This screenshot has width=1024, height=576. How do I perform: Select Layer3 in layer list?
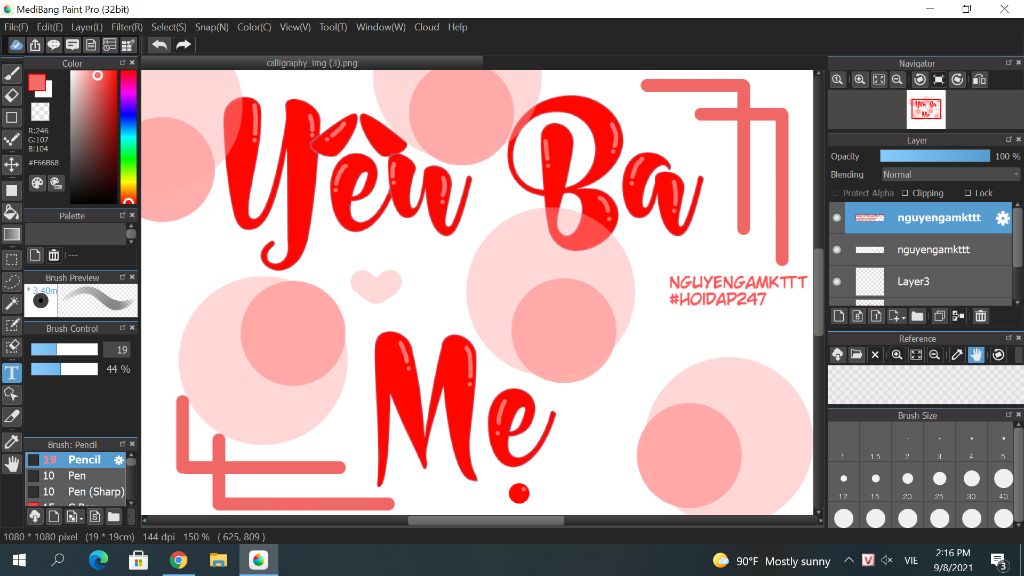tap(928, 281)
